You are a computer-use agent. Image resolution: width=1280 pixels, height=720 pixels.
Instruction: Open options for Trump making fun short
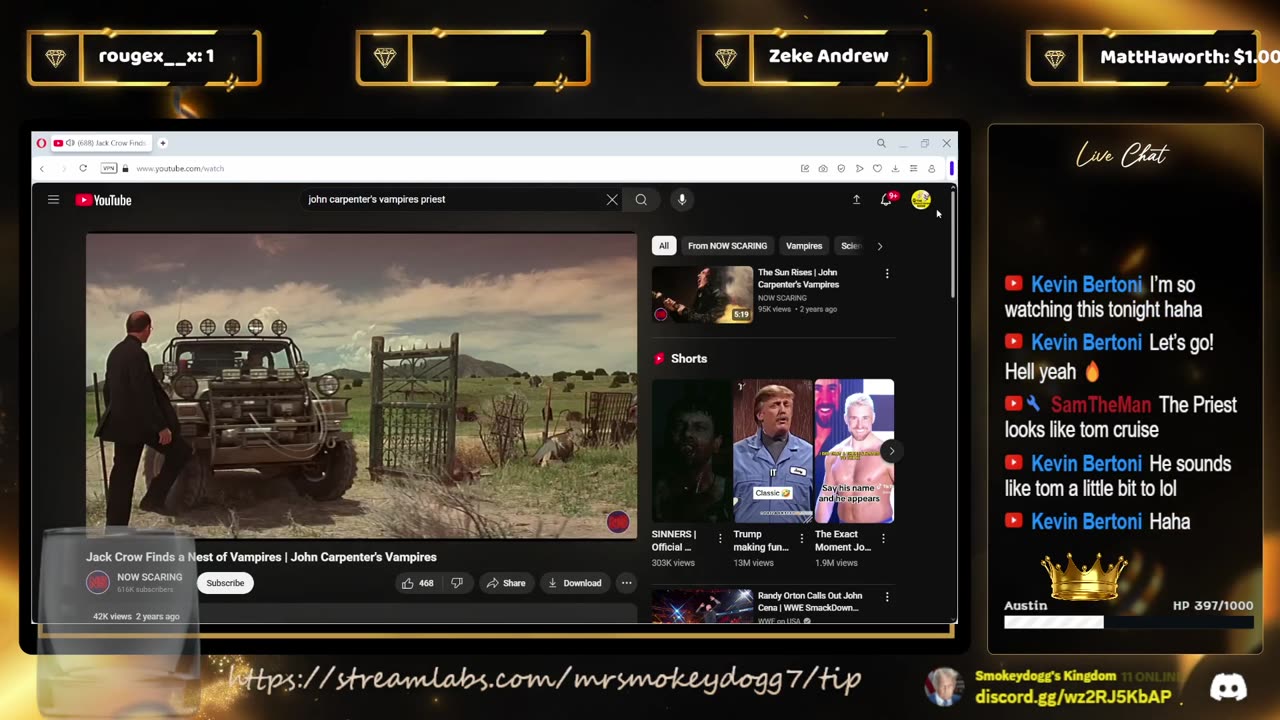pos(801,538)
